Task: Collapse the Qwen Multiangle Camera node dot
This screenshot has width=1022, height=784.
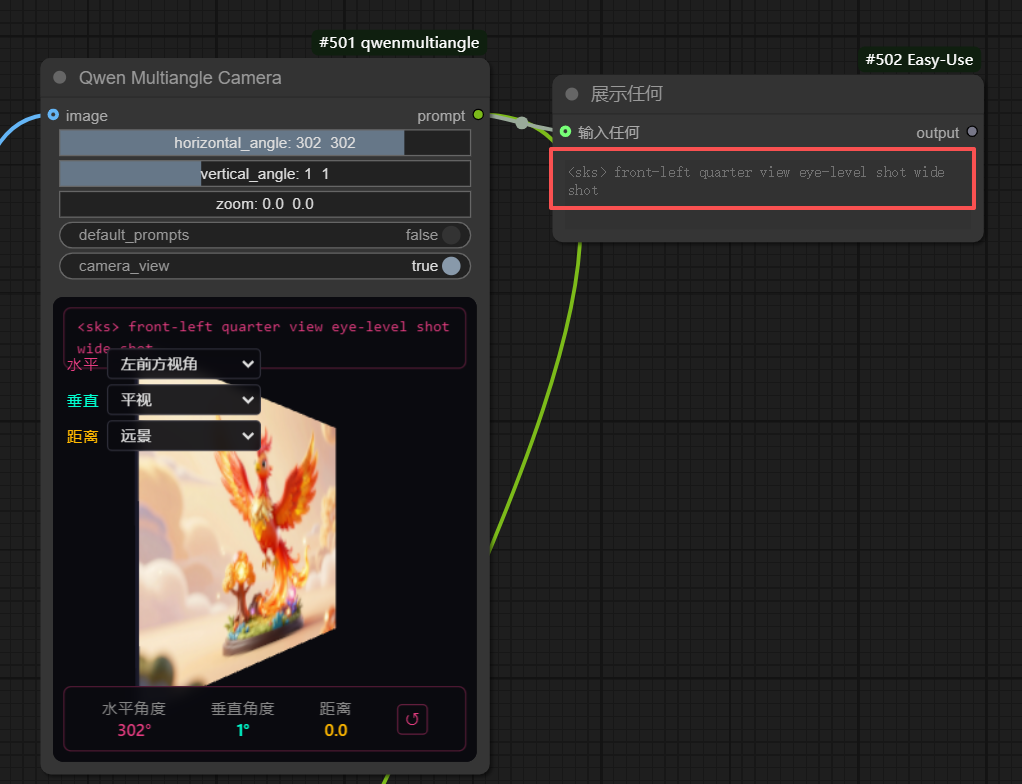Action: [x=60, y=78]
